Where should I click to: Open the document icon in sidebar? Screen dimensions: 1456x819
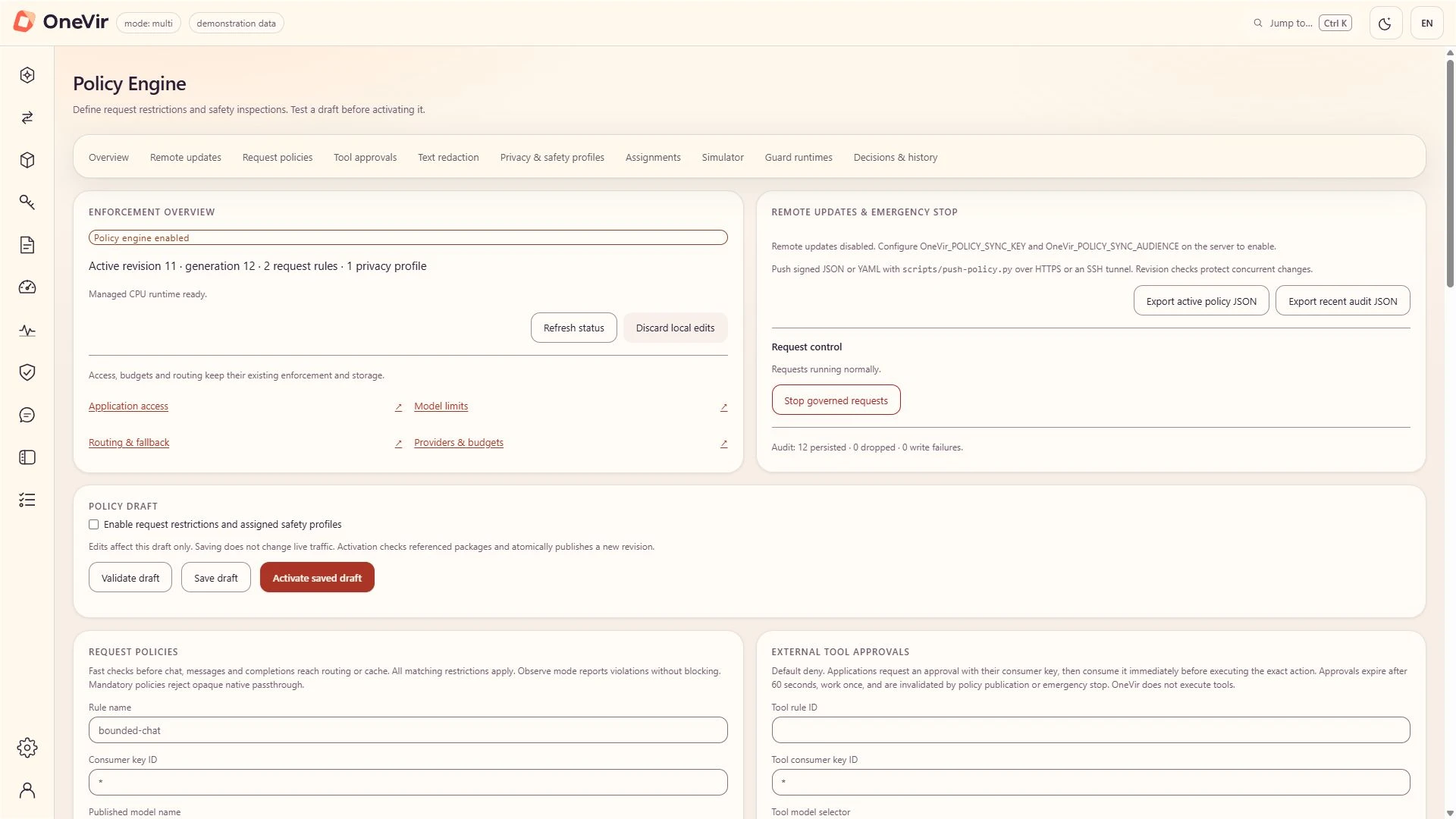[x=27, y=245]
